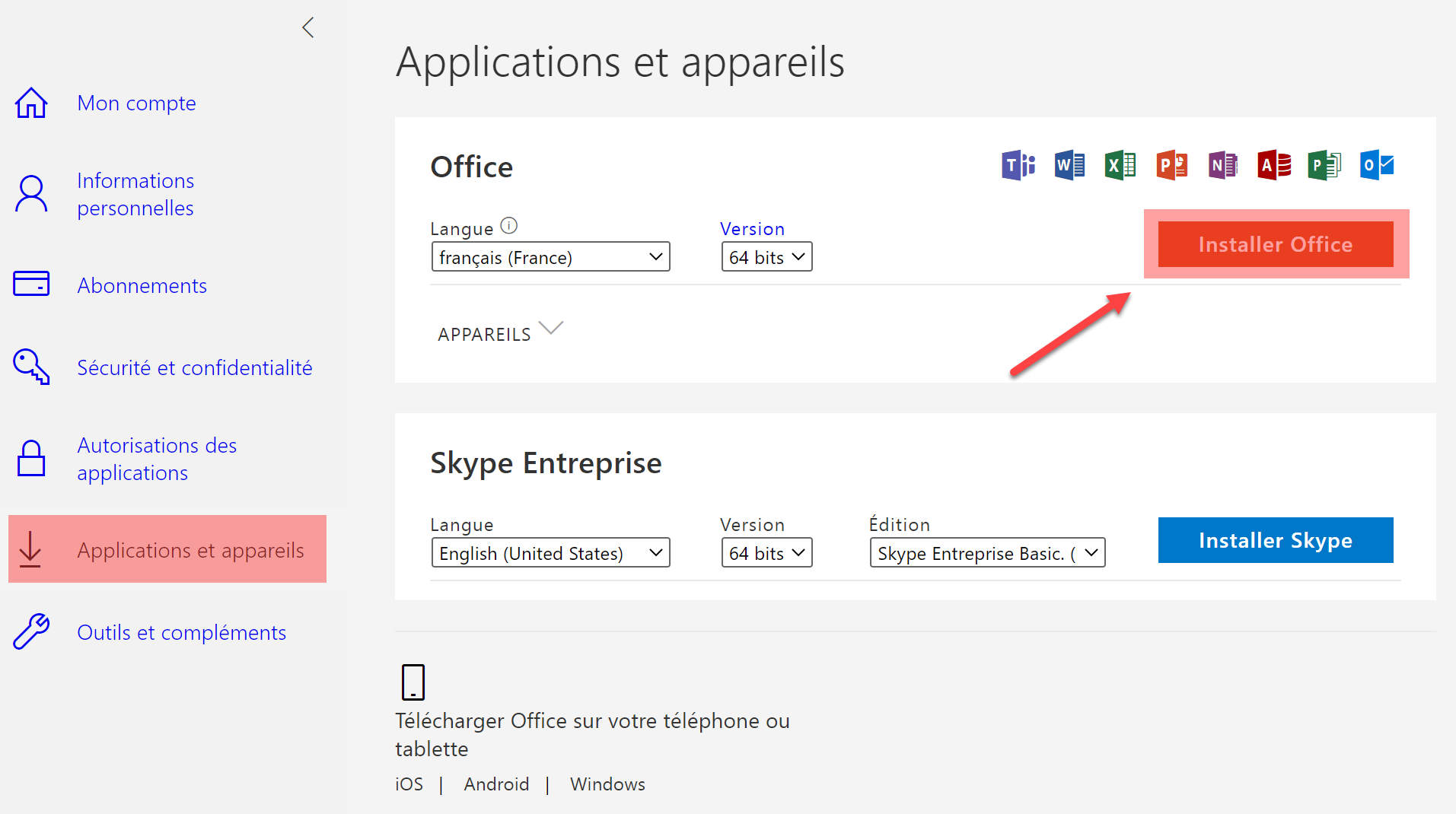
Task: Click the Access app icon
Action: (1274, 165)
